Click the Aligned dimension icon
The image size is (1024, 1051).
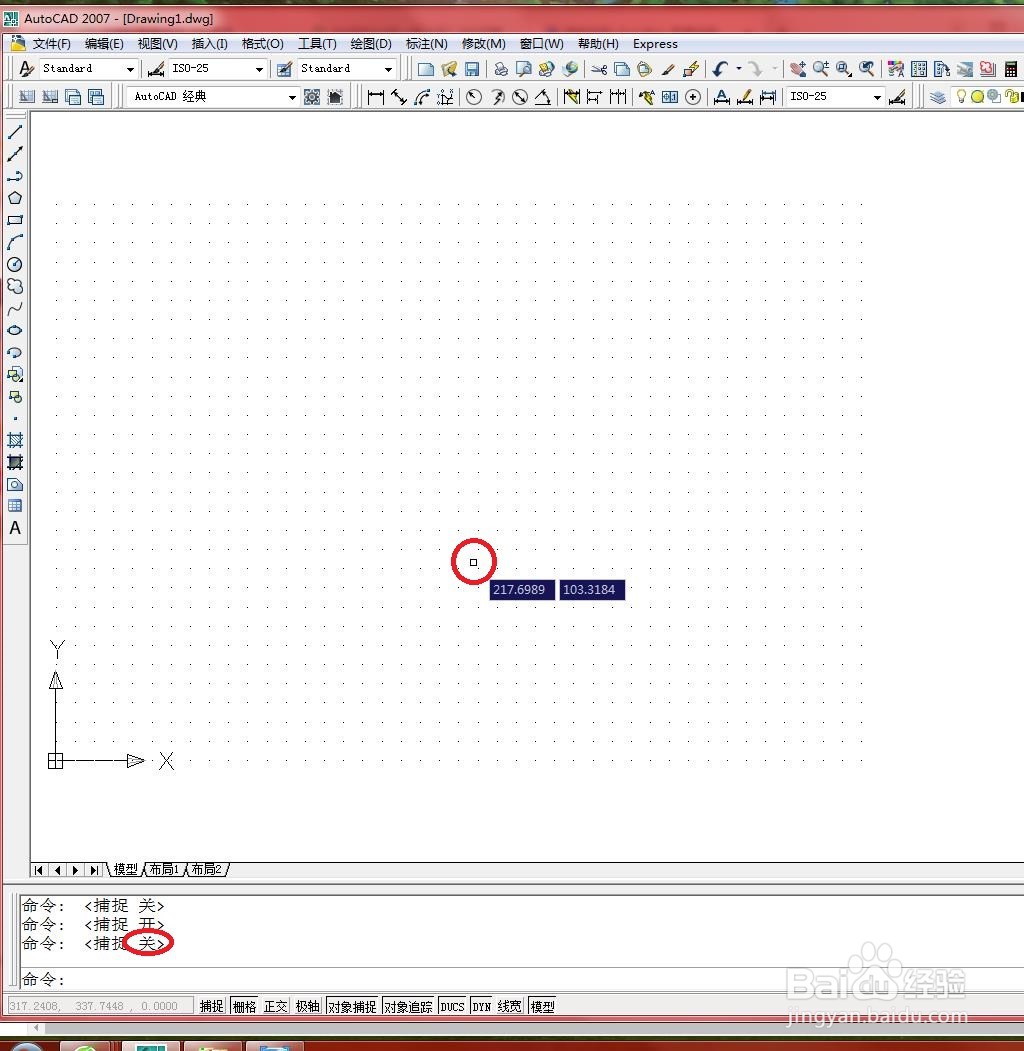pyautogui.click(x=399, y=97)
